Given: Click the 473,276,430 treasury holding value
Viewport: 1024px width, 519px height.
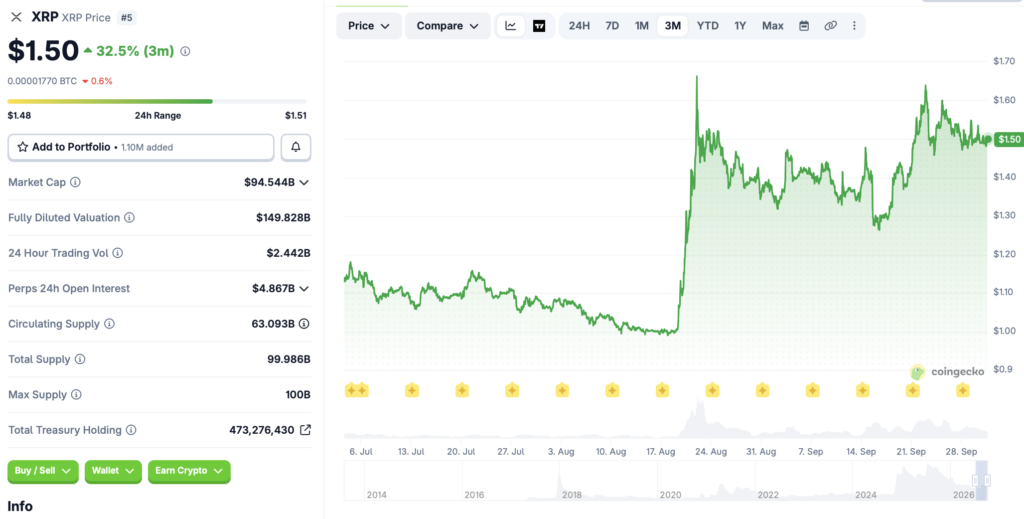Looking at the screenshot, I should click(x=262, y=430).
